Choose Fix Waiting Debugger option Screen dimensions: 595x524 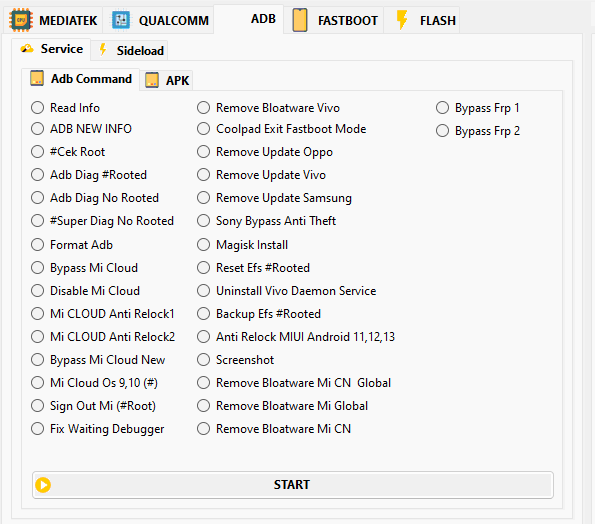[x=98, y=429]
